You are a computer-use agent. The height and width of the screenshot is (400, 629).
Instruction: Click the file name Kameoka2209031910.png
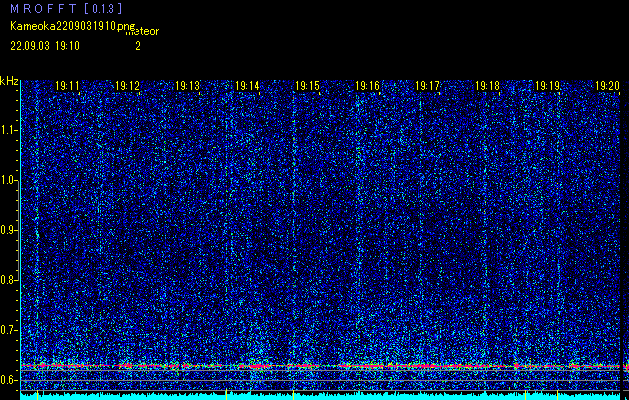pyautogui.click(x=73, y=26)
